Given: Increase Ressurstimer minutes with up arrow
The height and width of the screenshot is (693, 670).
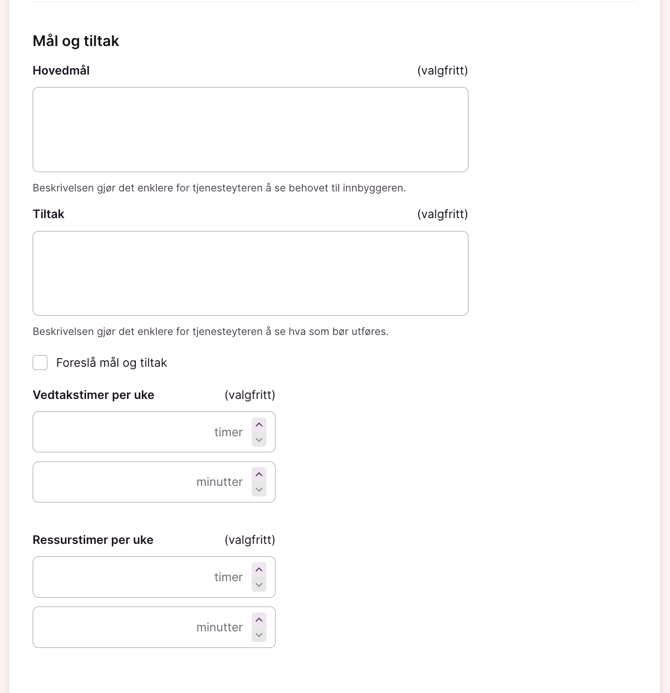Looking at the screenshot, I should (259, 620).
